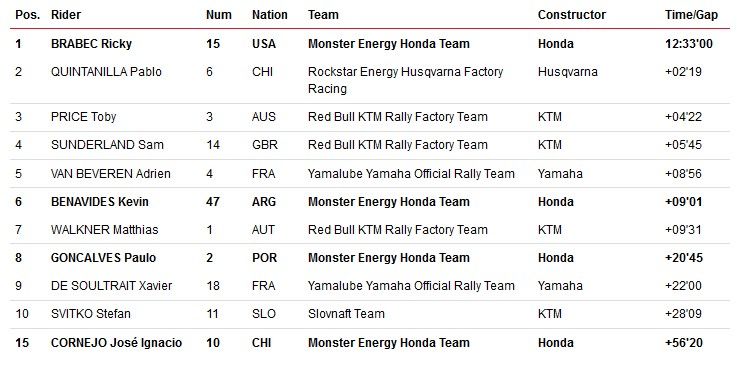The image size is (737, 367).
Task: Click the Pos. column header
Action: (26, 15)
